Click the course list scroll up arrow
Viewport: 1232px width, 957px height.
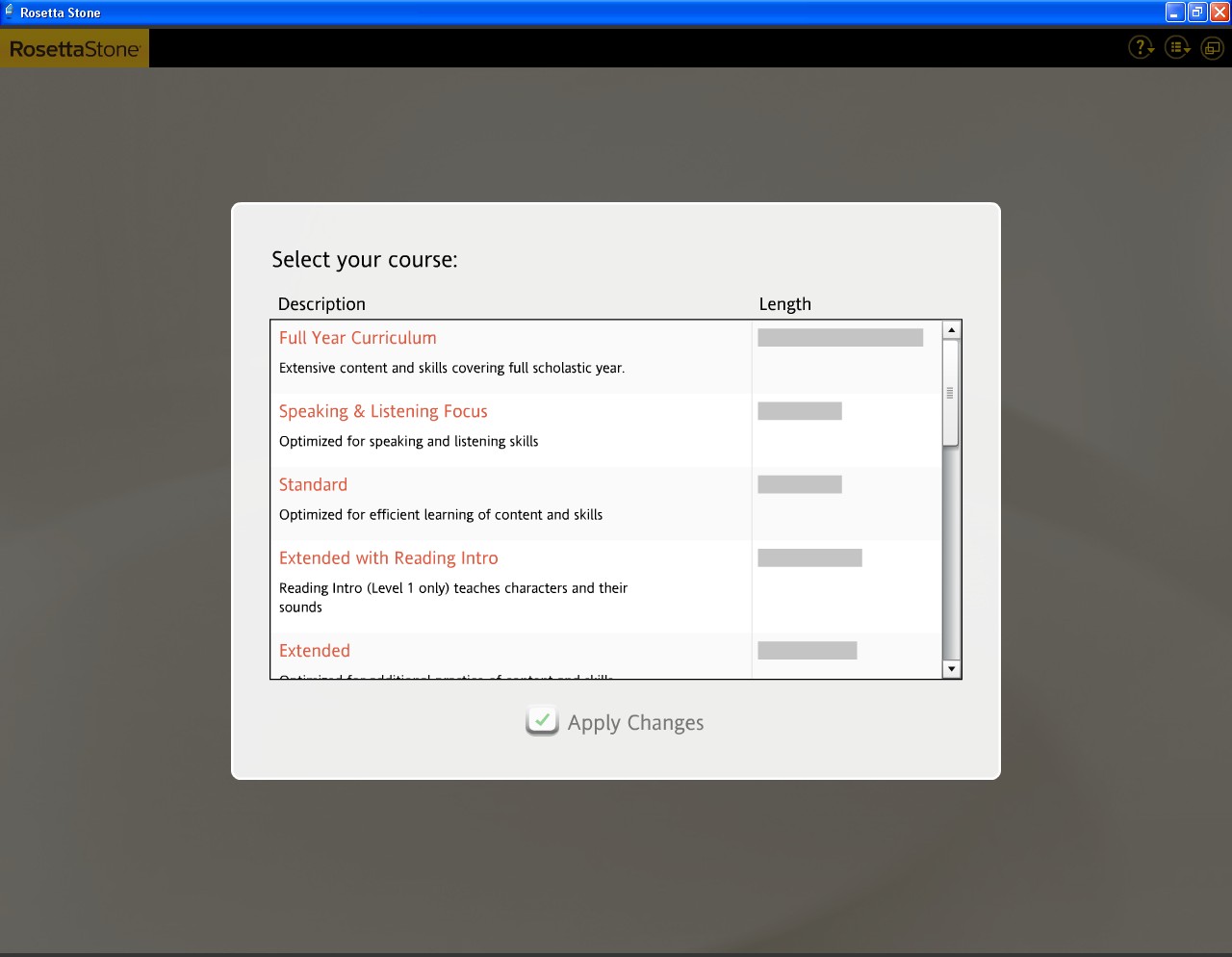point(951,330)
